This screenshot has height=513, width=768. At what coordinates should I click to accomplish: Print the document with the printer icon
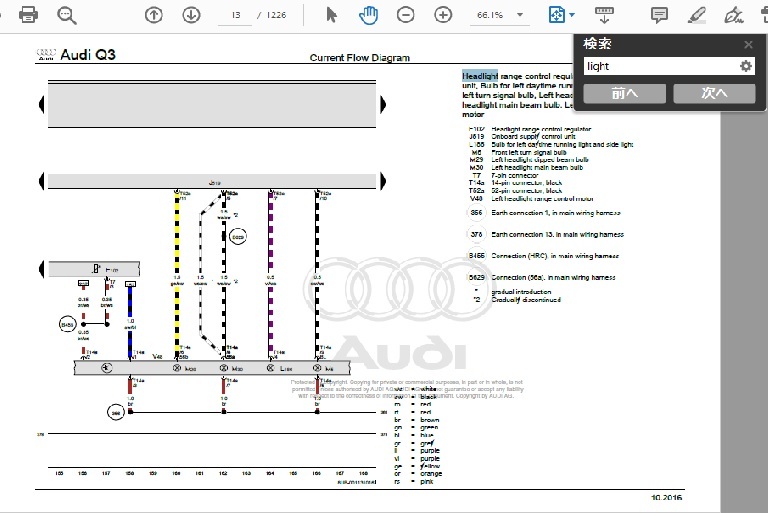(28, 15)
